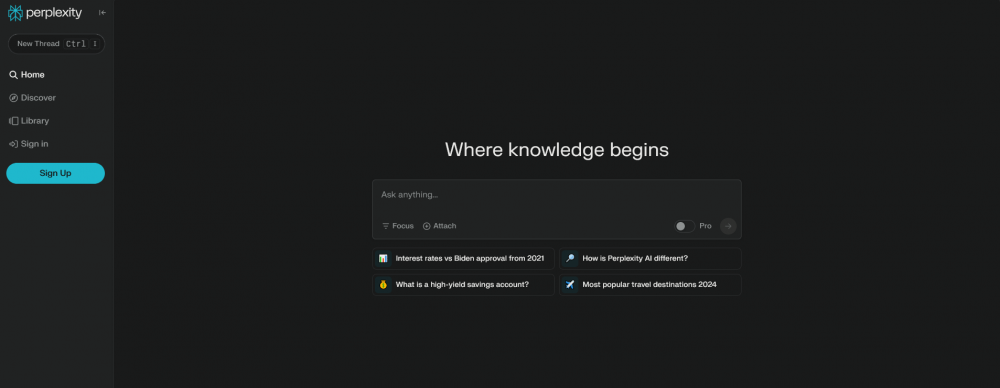Click the airplane emoji icon
The width and height of the screenshot is (1000, 388).
click(570, 285)
